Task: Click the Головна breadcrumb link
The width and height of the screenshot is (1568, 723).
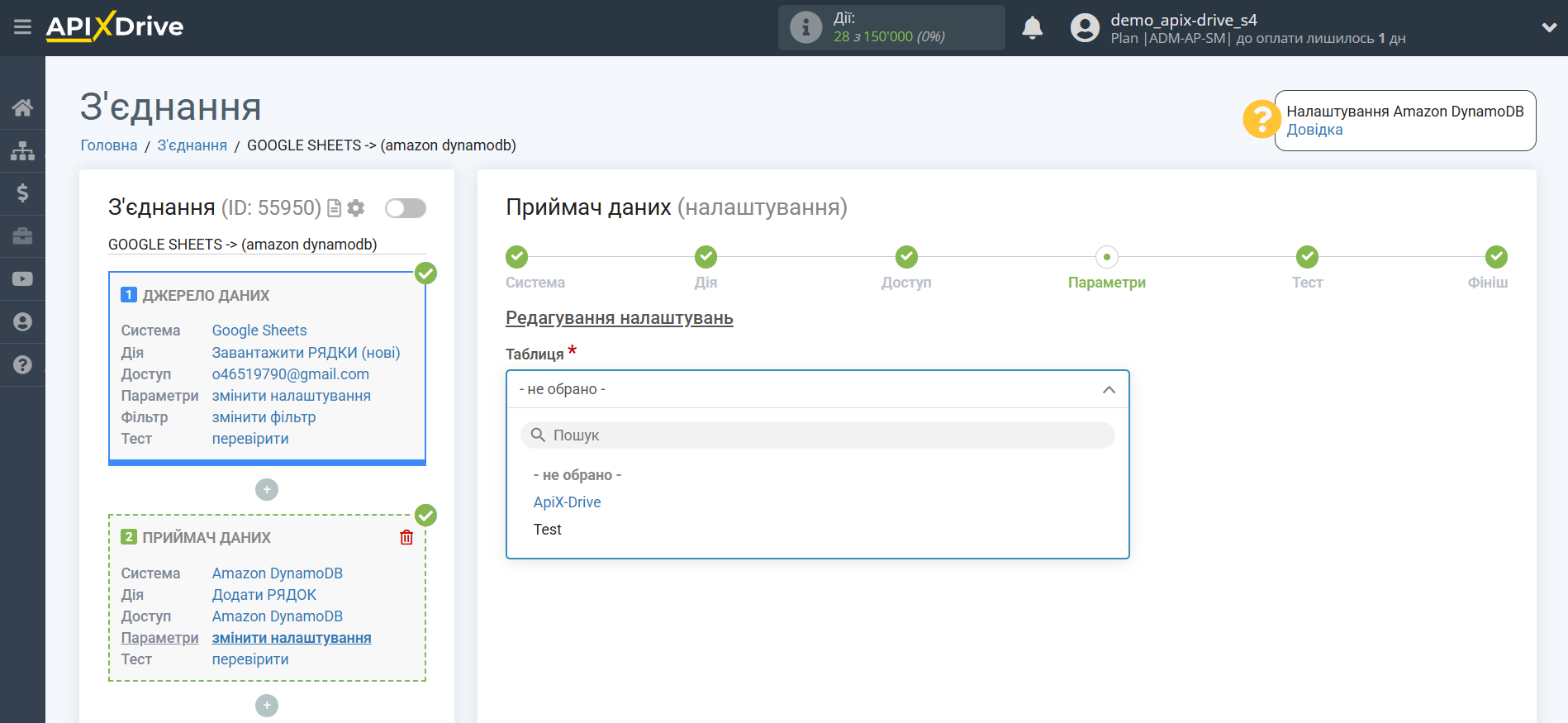Action: 108,145
